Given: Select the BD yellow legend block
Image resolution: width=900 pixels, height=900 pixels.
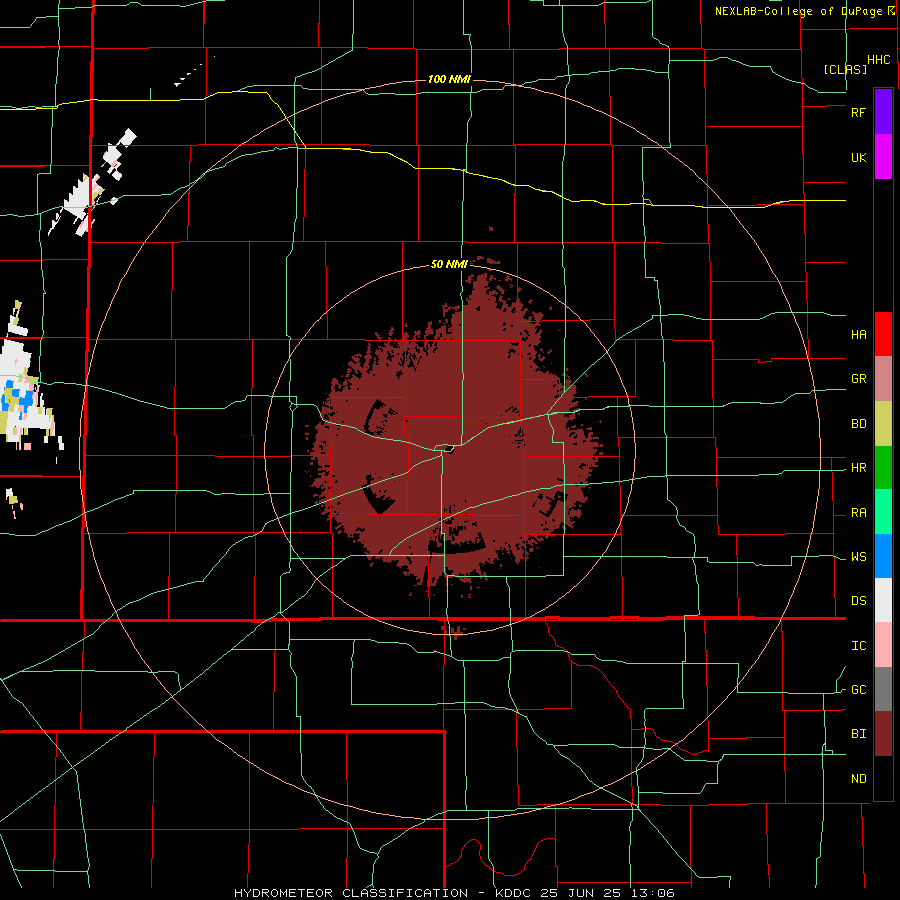Looking at the screenshot, I should coord(883,423).
